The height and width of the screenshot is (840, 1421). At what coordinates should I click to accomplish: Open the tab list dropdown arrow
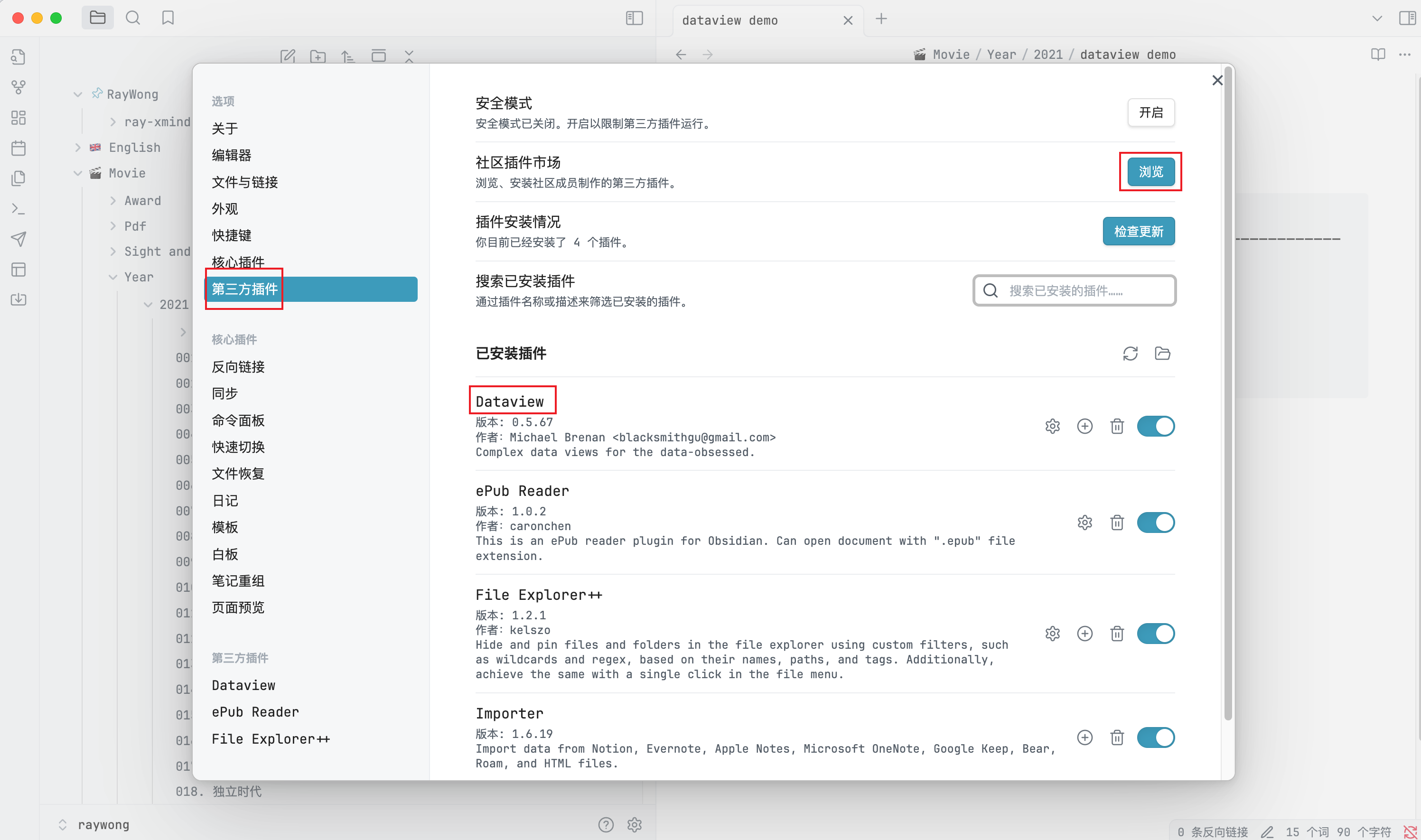pos(1377,19)
